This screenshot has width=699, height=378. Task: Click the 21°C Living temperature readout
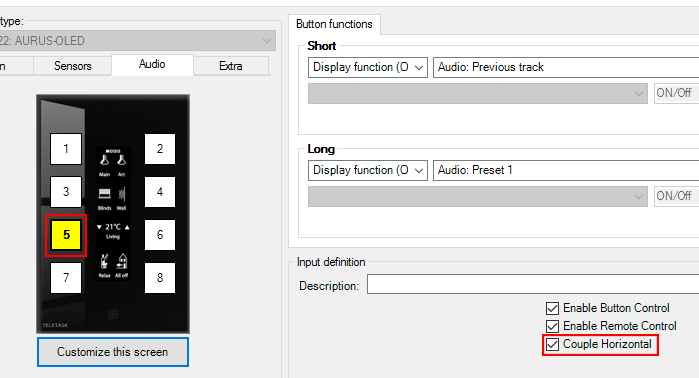click(x=113, y=230)
